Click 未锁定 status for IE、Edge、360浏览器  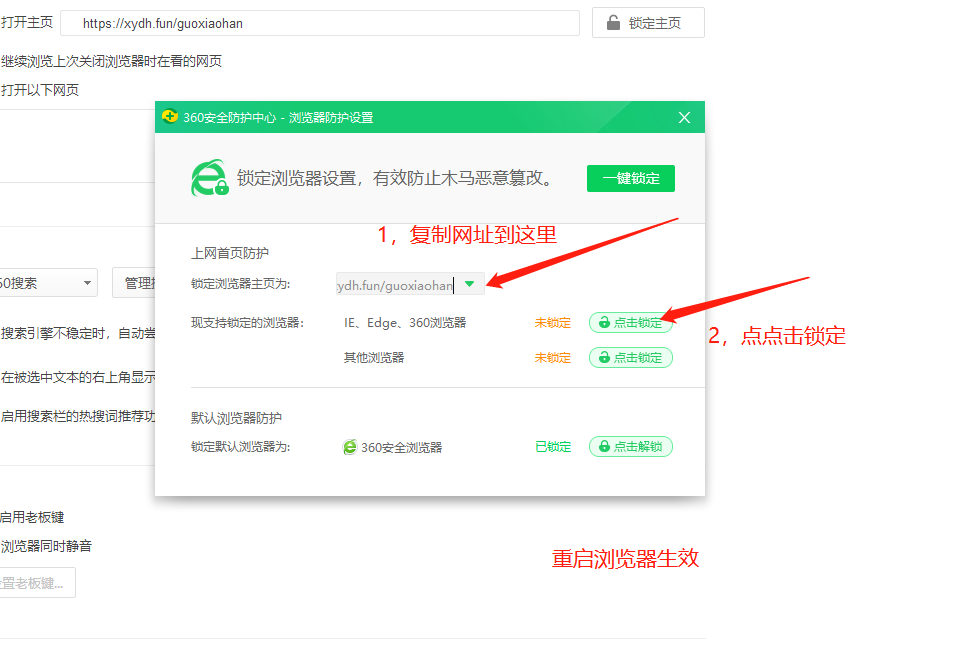(553, 322)
